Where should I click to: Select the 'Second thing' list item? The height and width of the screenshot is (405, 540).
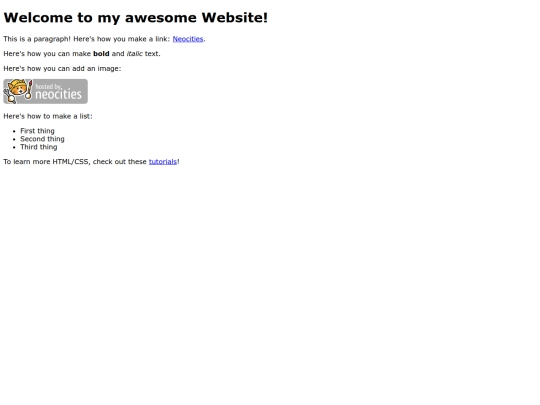coord(42,139)
